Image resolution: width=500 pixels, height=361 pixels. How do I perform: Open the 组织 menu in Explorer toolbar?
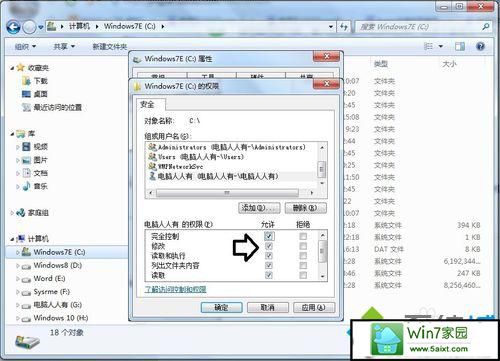tap(25, 47)
